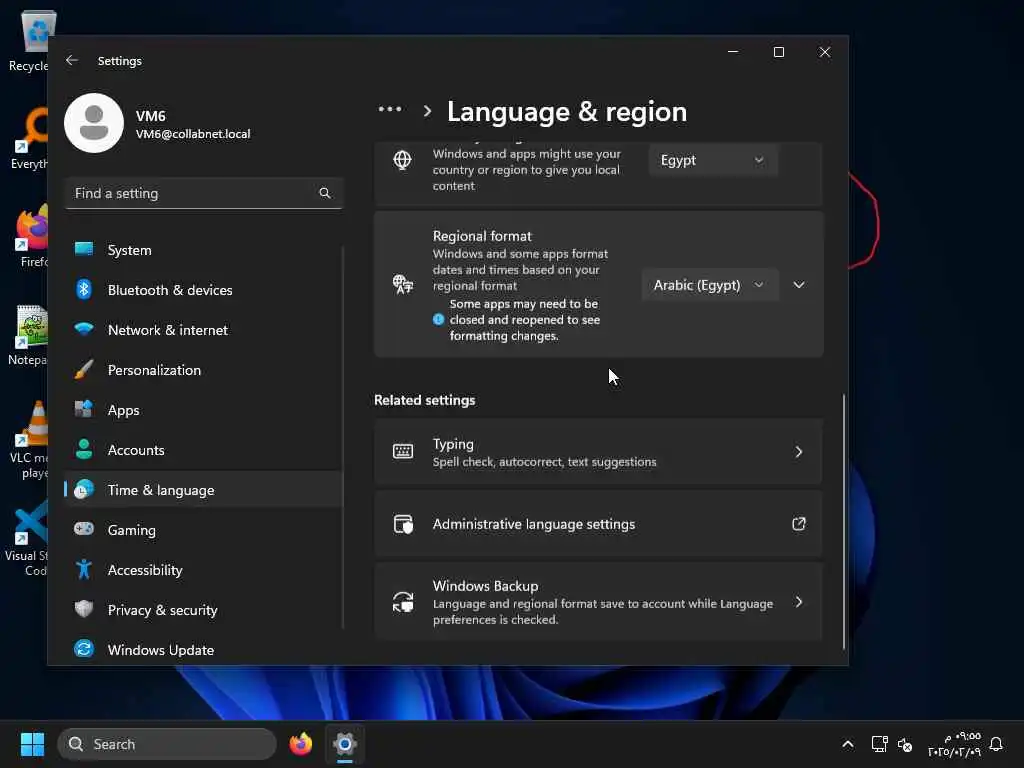Viewport: 1024px width, 768px height.
Task: Show hidden system tray icons
Action: tap(848, 744)
